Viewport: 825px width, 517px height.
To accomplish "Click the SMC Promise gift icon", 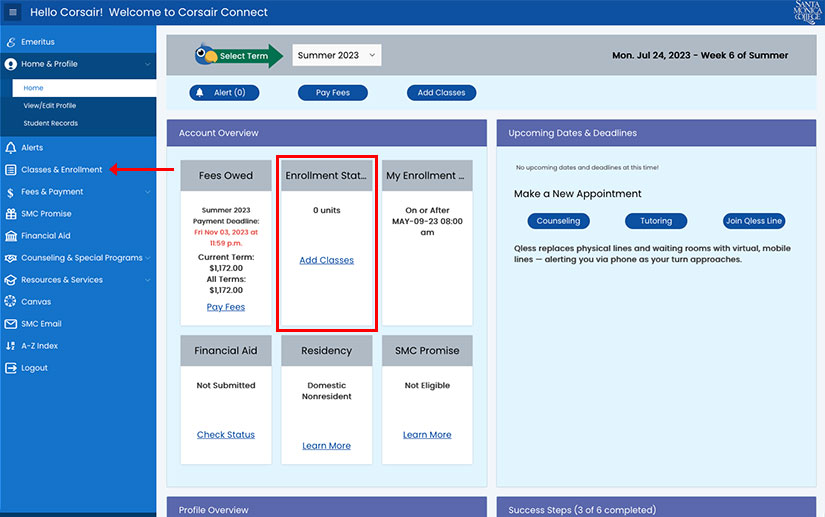I will (11, 214).
